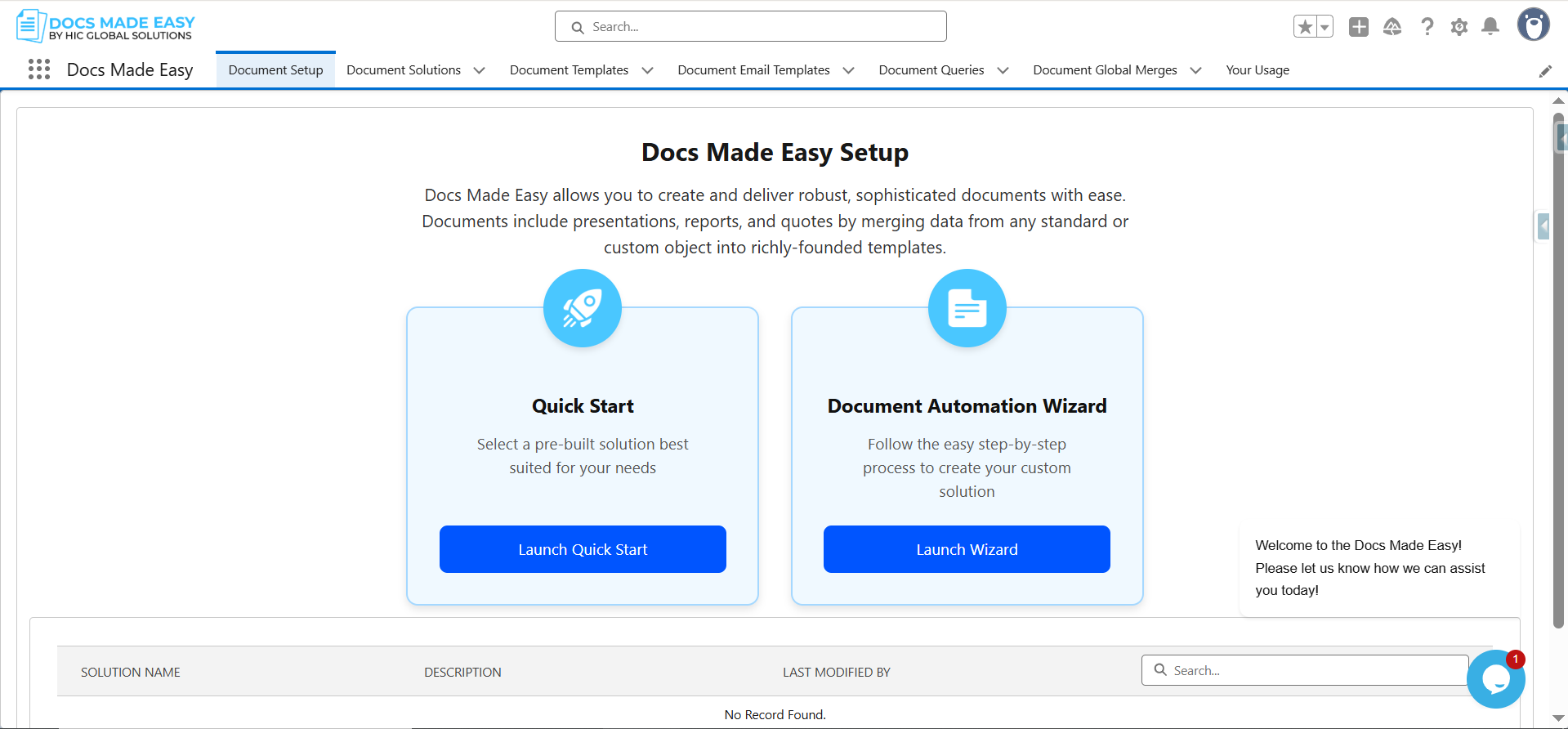Click the Docs Made Easy app name
The width and height of the screenshot is (1568, 729).
[x=130, y=70]
